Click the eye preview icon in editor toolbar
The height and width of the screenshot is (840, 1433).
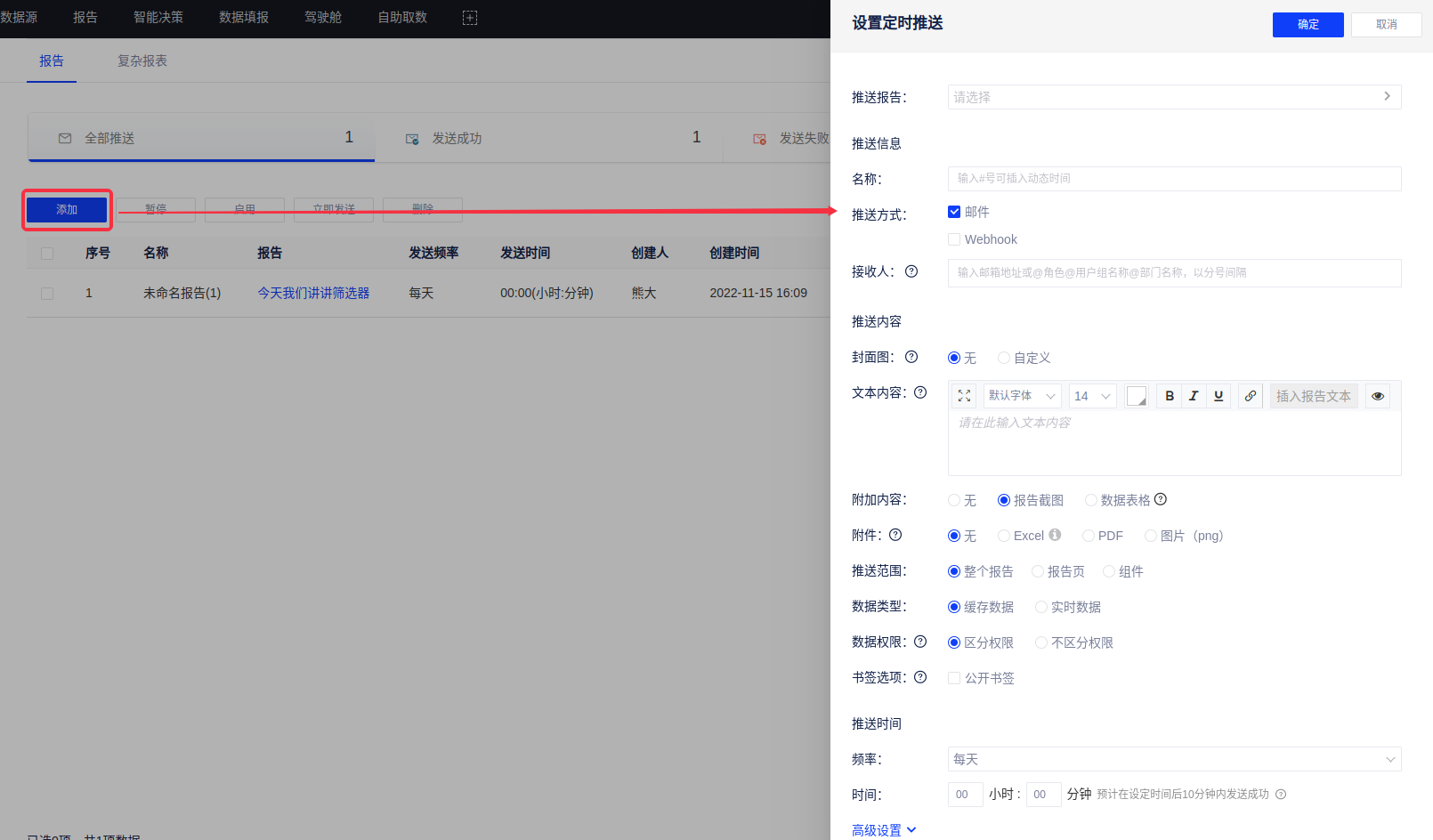point(1378,396)
